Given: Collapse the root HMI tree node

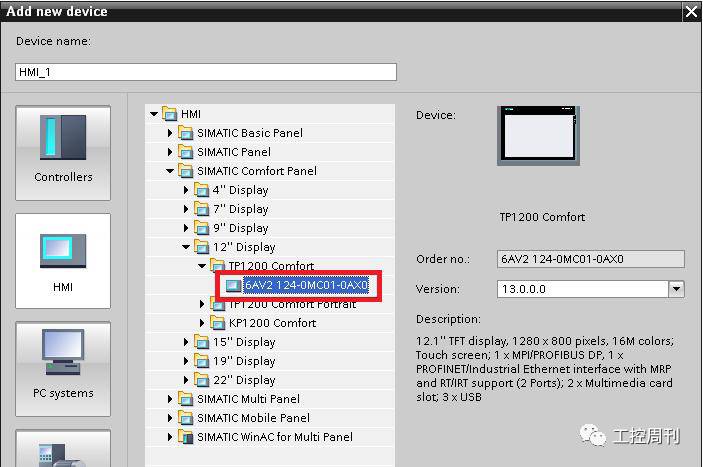Looking at the screenshot, I should 154,114.
